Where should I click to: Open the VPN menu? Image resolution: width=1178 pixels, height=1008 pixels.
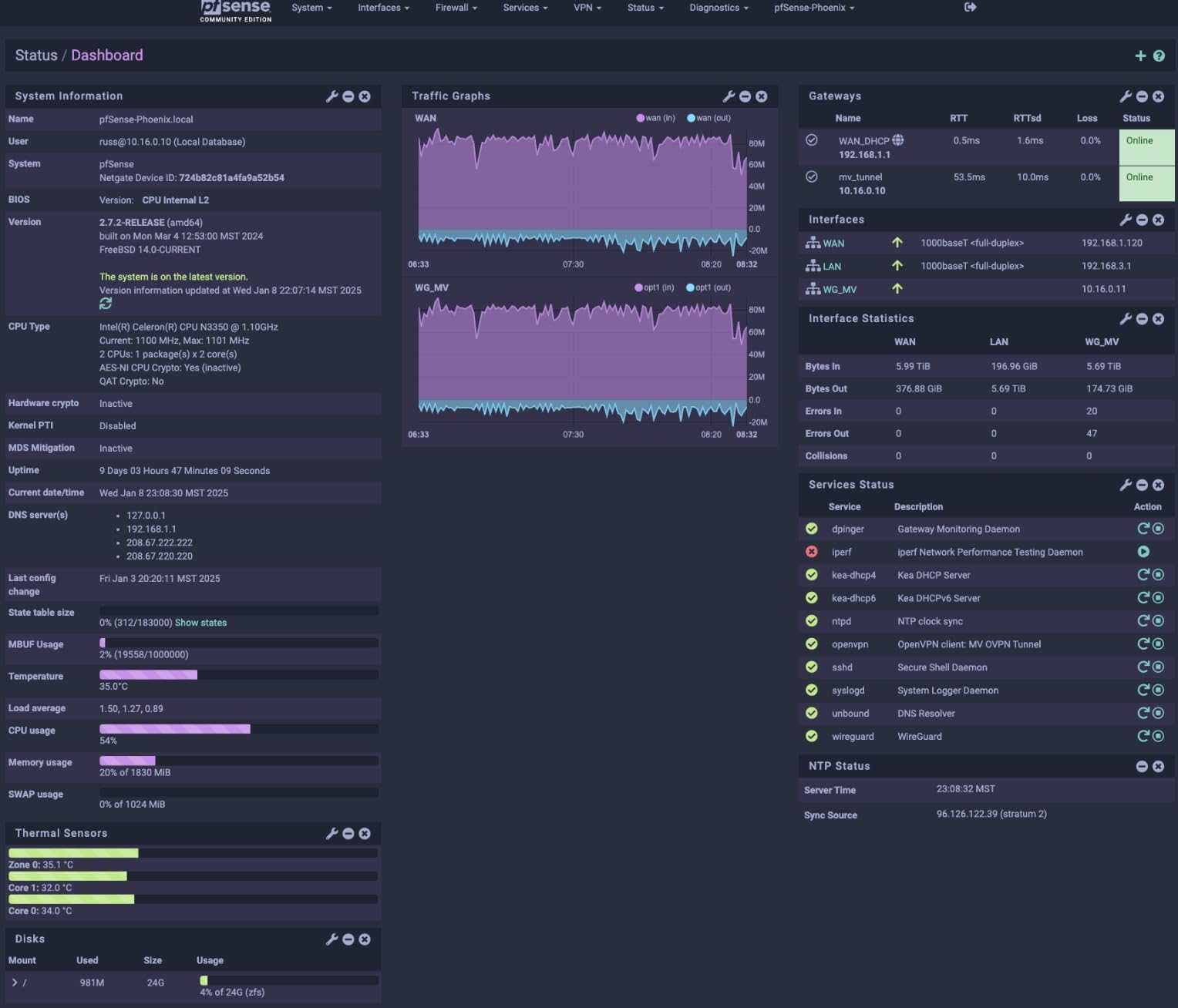click(x=587, y=8)
